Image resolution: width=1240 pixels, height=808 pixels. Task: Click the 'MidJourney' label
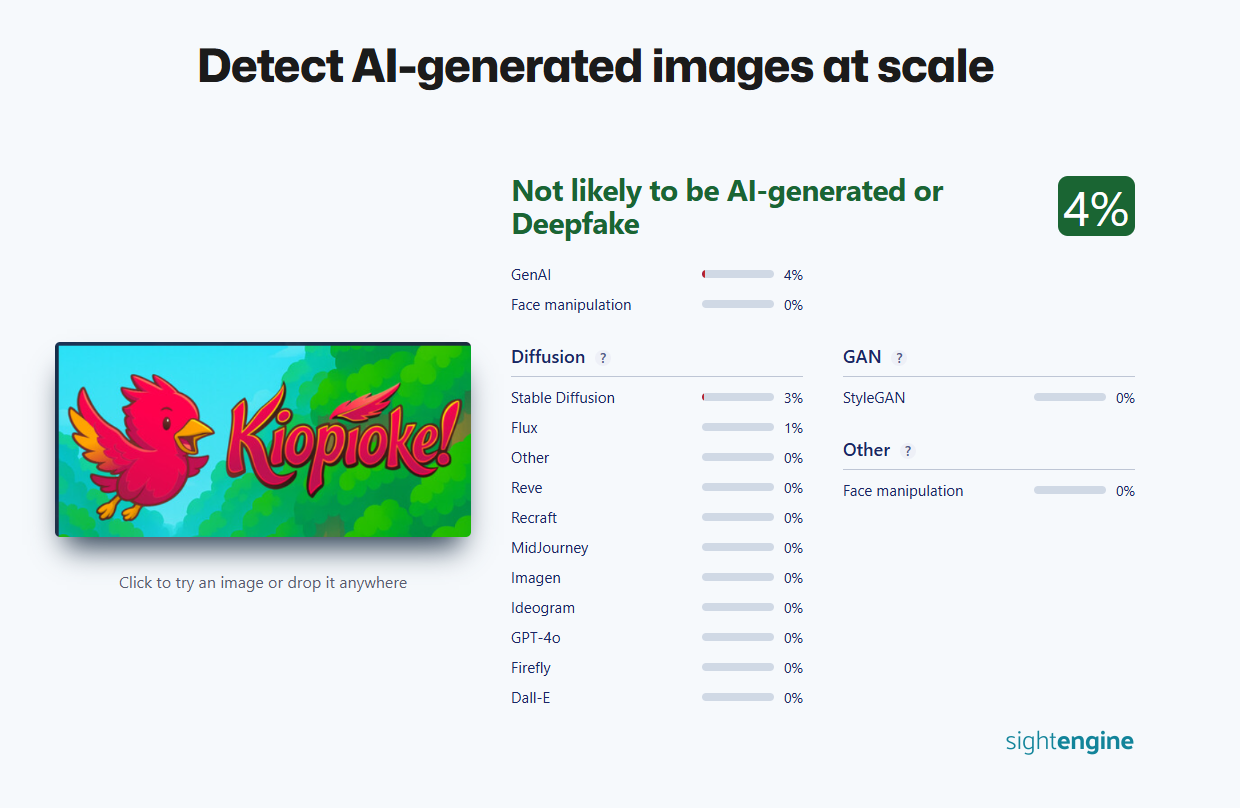(x=550, y=548)
